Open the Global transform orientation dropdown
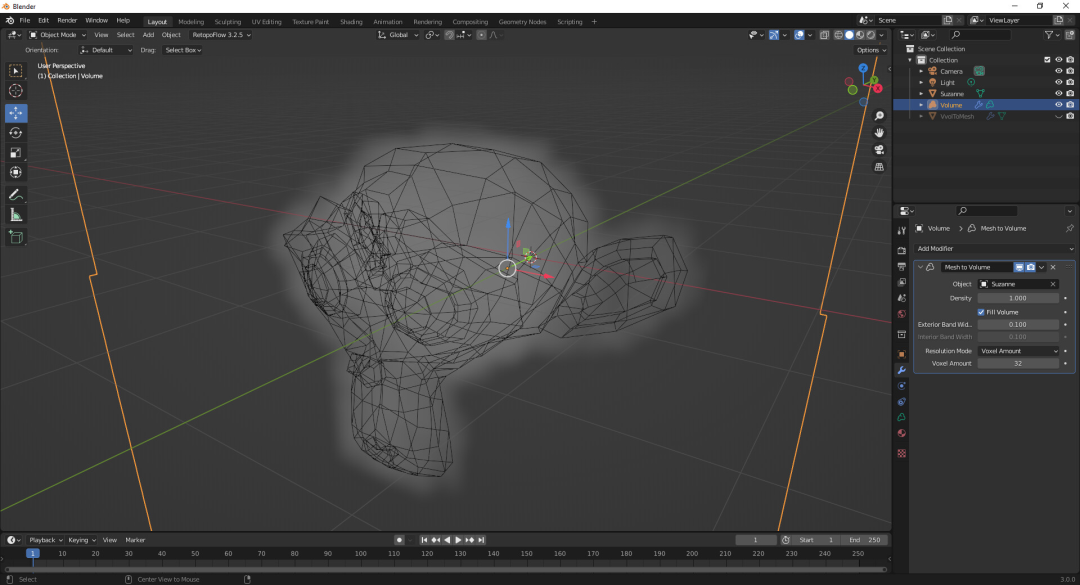Screen dimensions: 1080x585 coord(397,35)
